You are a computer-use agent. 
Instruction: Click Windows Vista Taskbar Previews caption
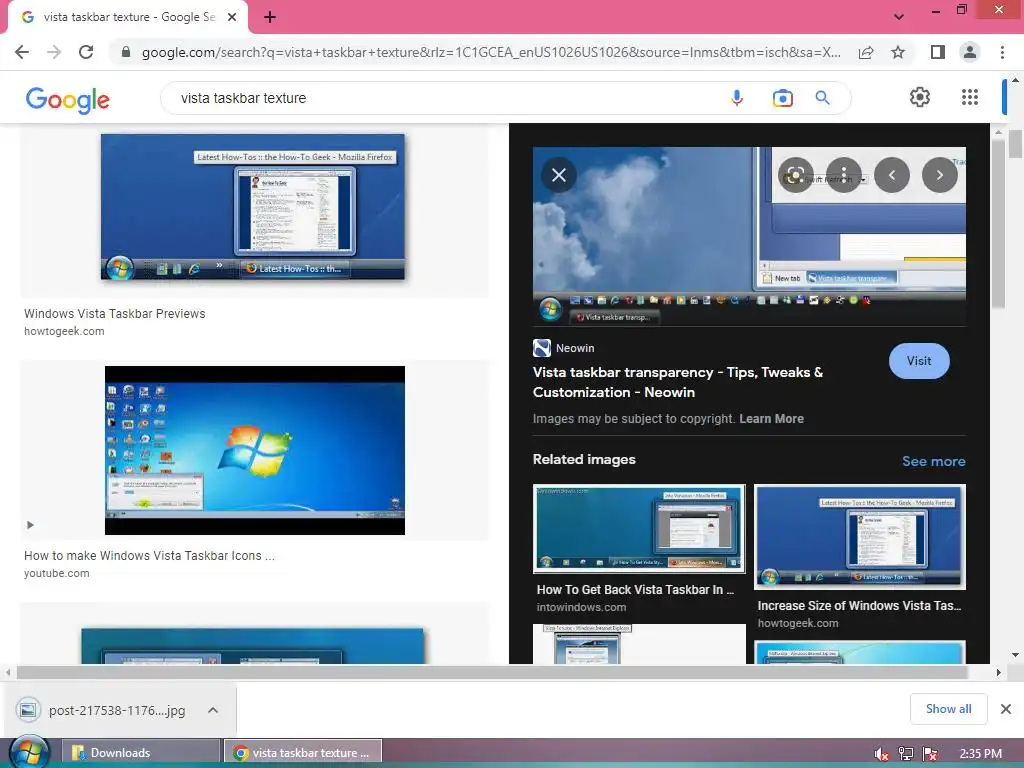(115, 313)
